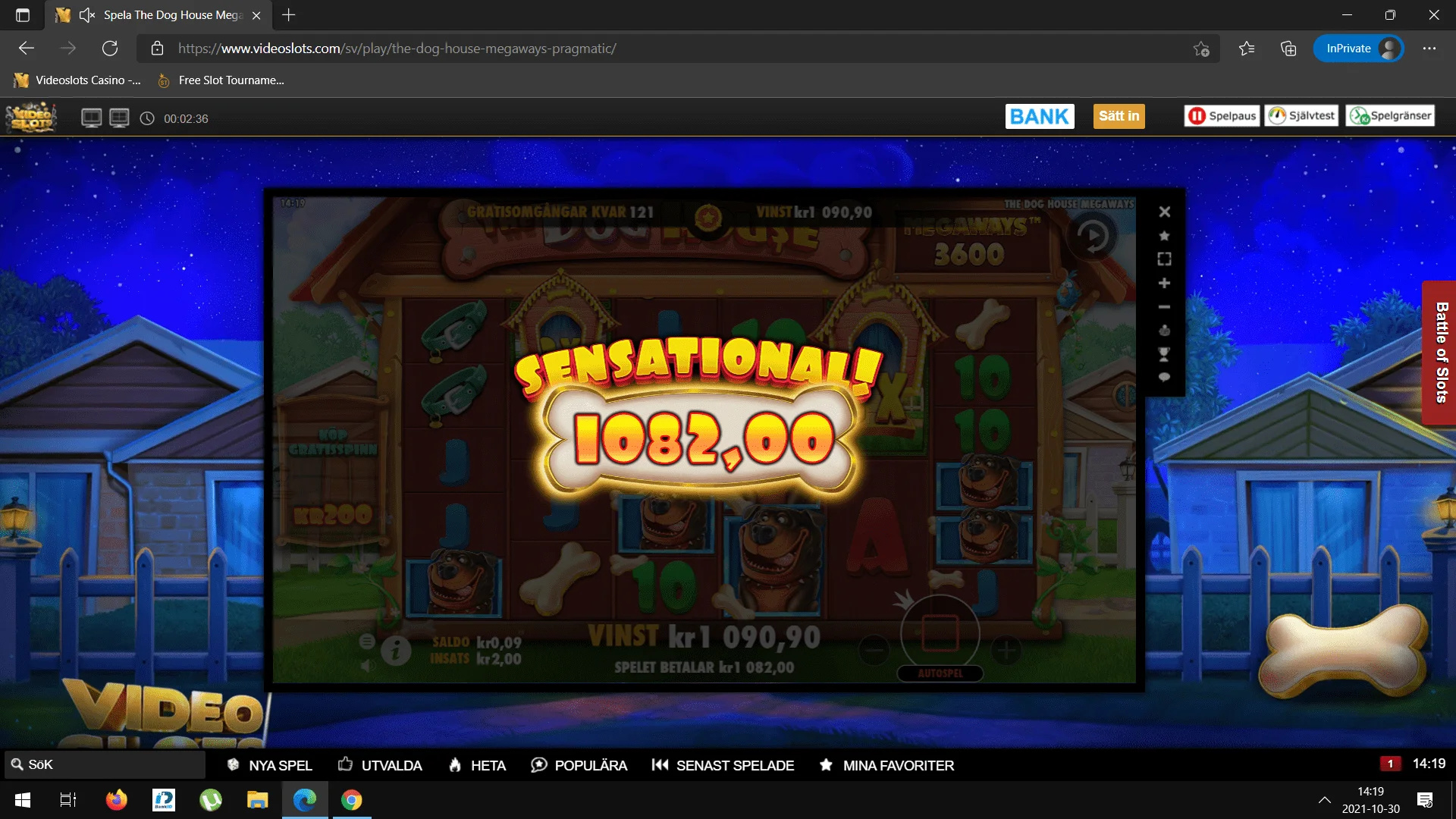Click the Sök game search field
The width and height of the screenshot is (1456, 819).
pyautogui.click(x=105, y=764)
